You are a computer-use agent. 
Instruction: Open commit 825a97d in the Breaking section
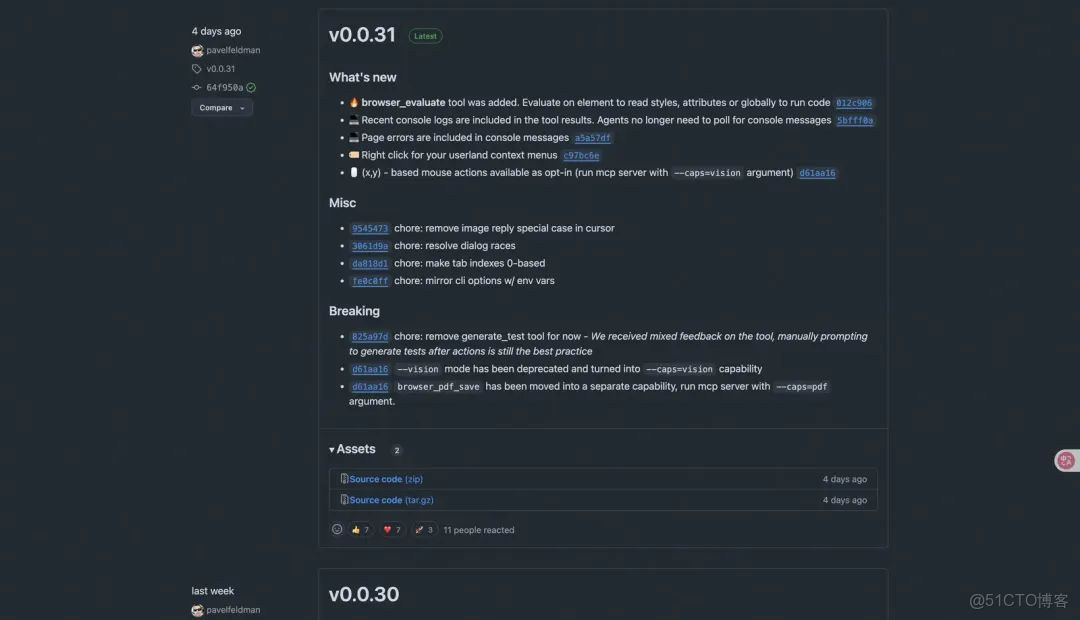pyautogui.click(x=370, y=336)
